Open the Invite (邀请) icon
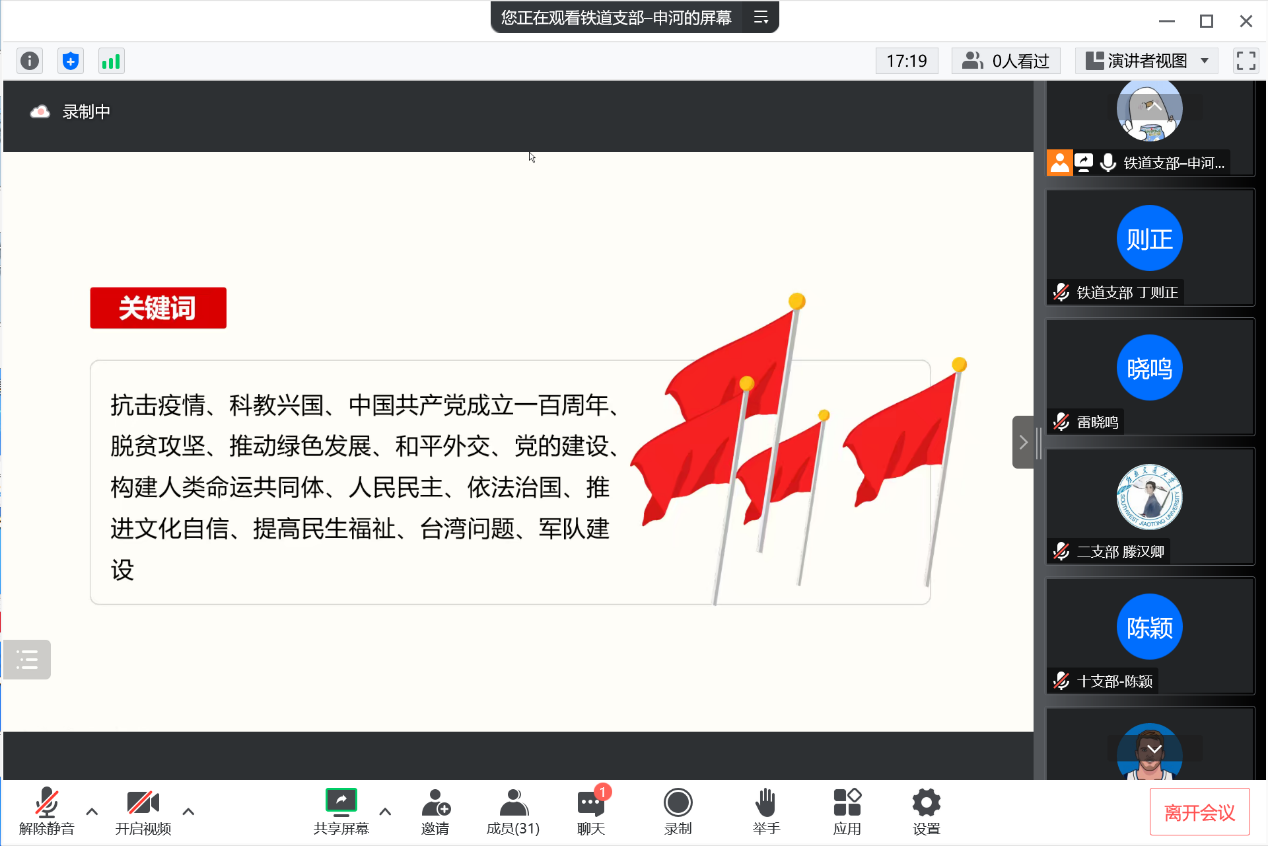This screenshot has width=1268, height=846. coord(435,811)
